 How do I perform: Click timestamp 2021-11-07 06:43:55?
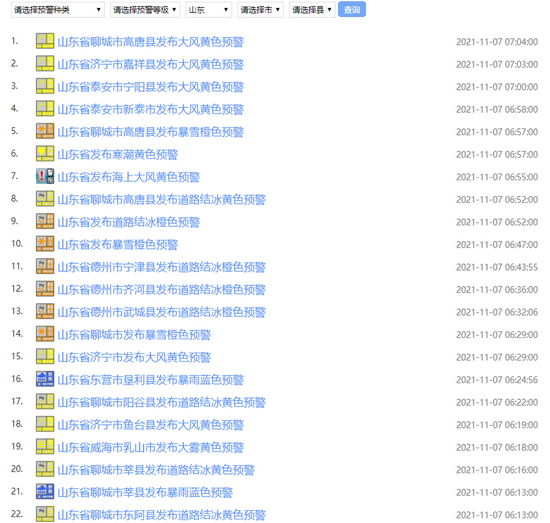tap(497, 267)
